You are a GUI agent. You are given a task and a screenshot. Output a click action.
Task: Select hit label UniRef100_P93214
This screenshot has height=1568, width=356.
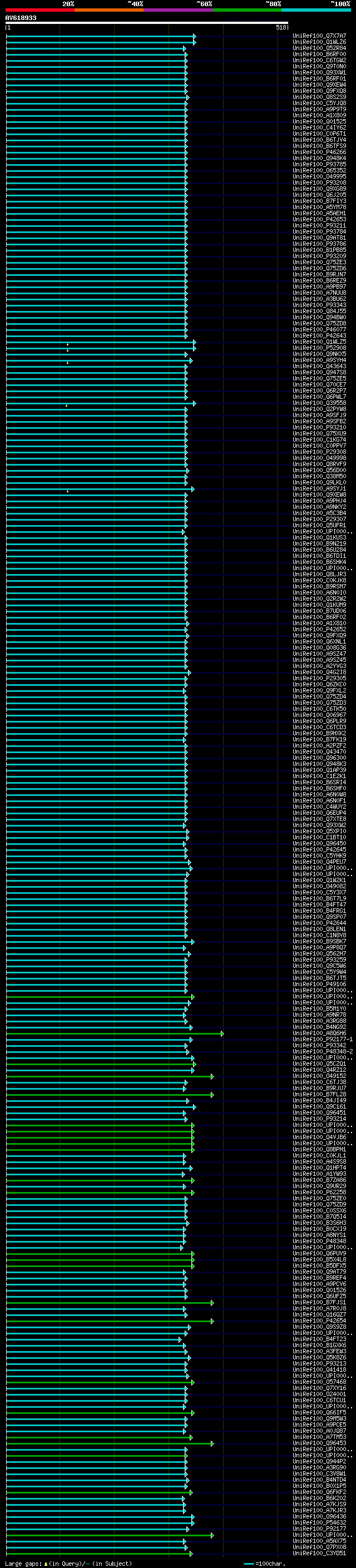[319, 1119]
